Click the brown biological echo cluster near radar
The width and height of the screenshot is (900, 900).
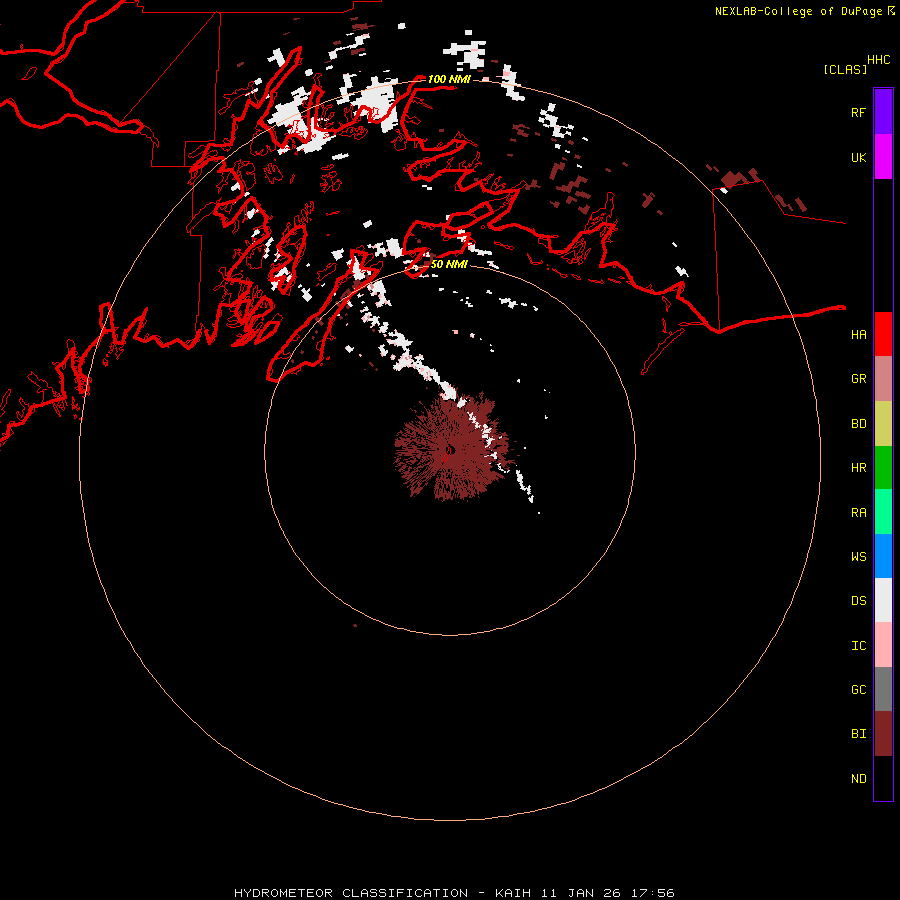(451, 448)
